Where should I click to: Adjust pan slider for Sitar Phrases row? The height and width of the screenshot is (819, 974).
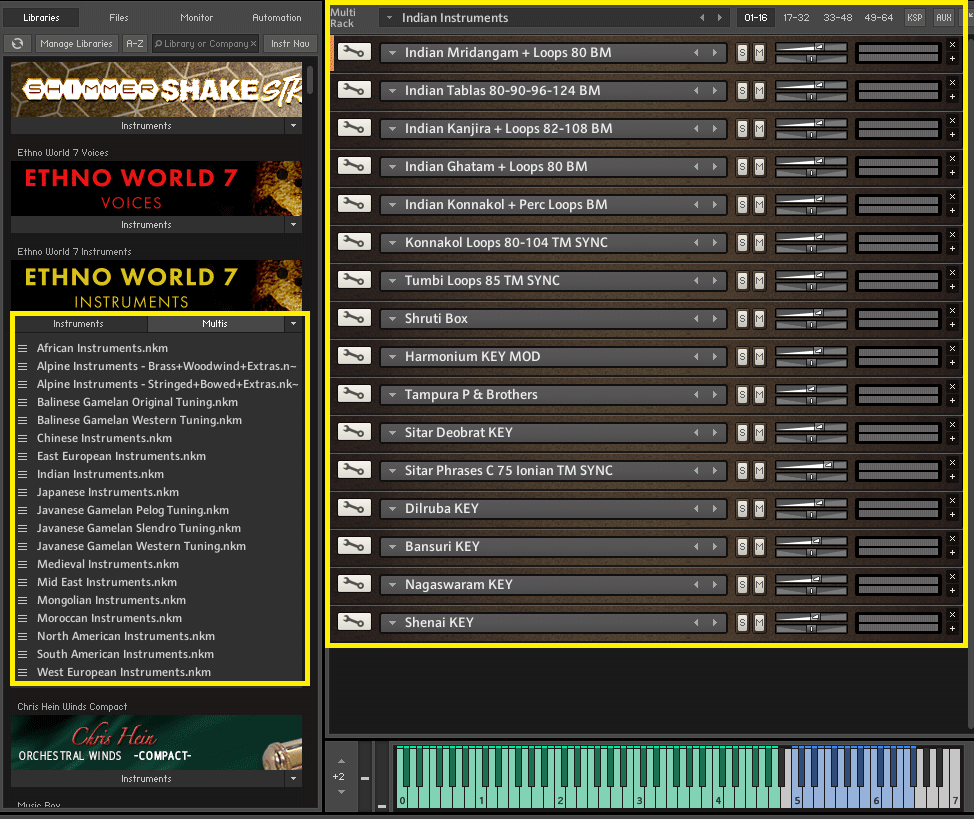(811, 477)
